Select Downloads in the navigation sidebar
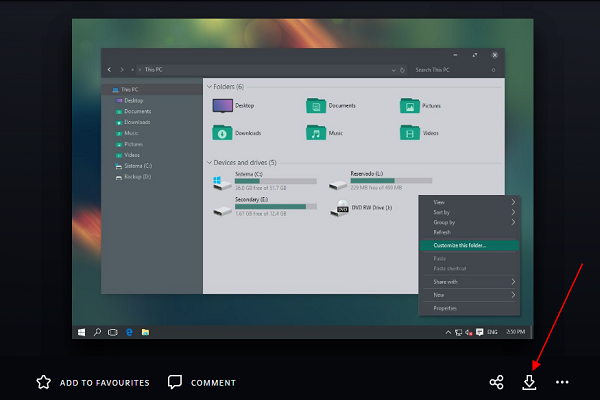600x400 pixels. coord(137,122)
